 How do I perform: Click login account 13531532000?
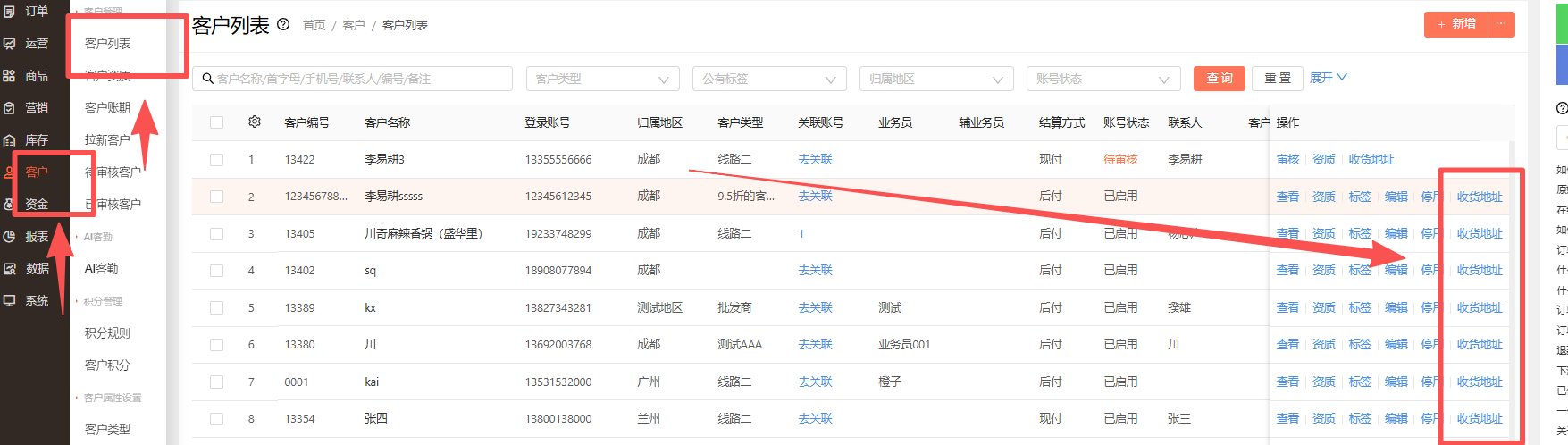pos(558,382)
